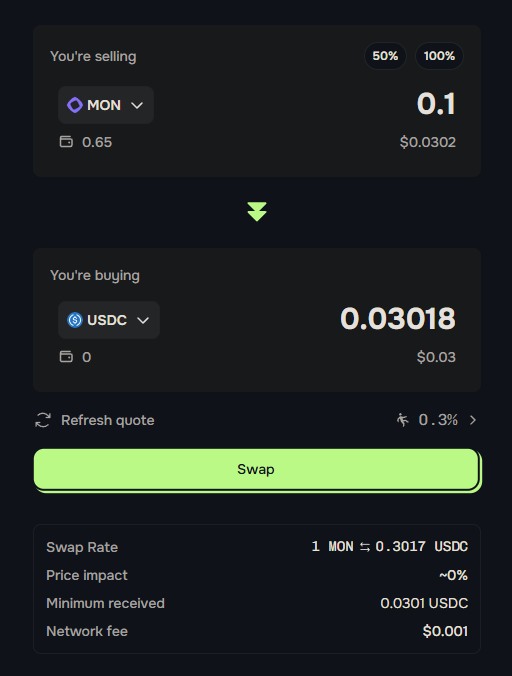Click the MON token diamond icon

(x=75, y=105)
